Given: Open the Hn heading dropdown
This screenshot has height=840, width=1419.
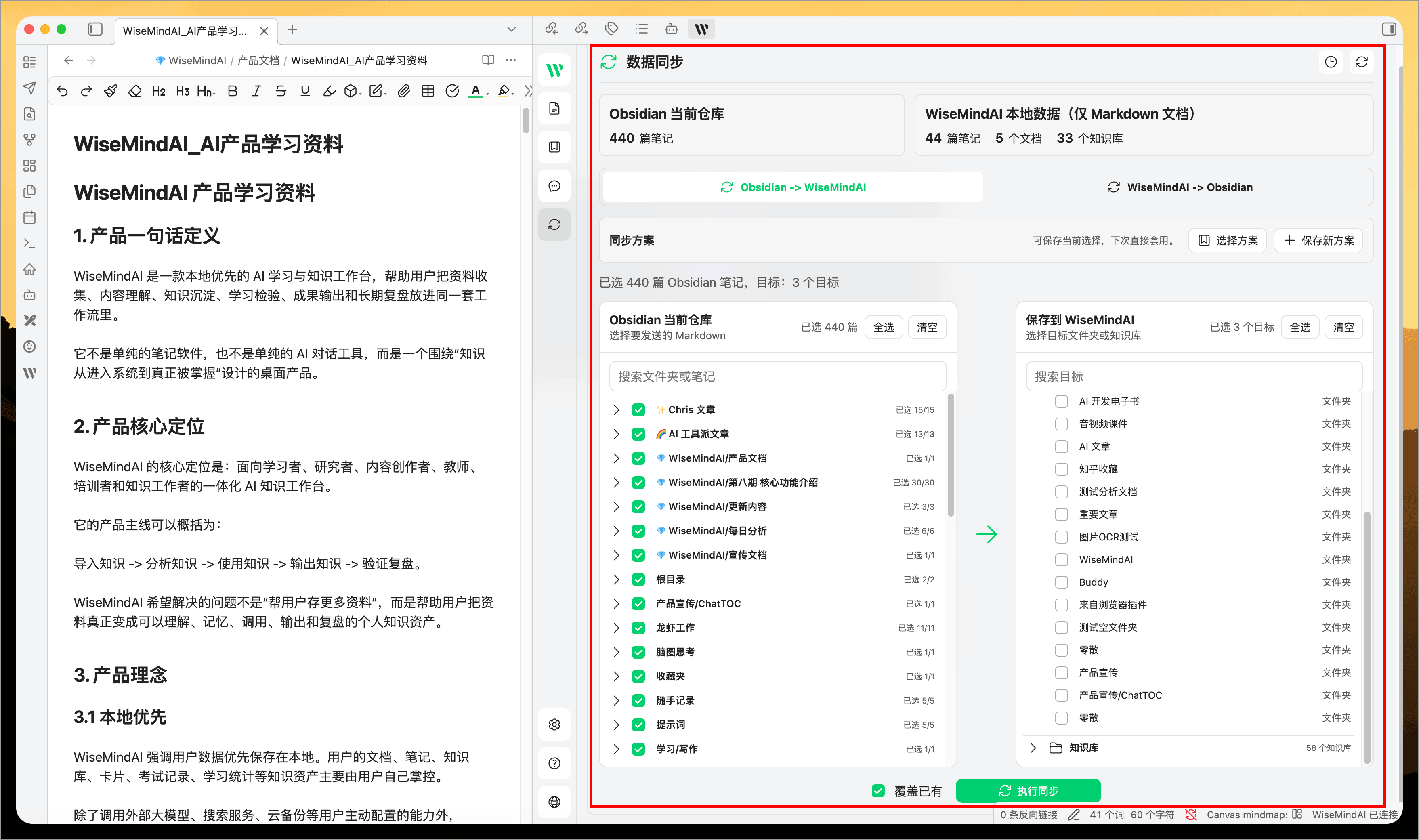Looking at the screenshot, I should click(x=206, y=91).
